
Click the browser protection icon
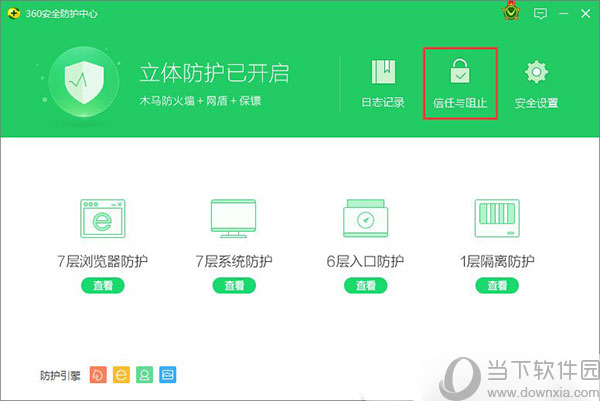(103, 218)
